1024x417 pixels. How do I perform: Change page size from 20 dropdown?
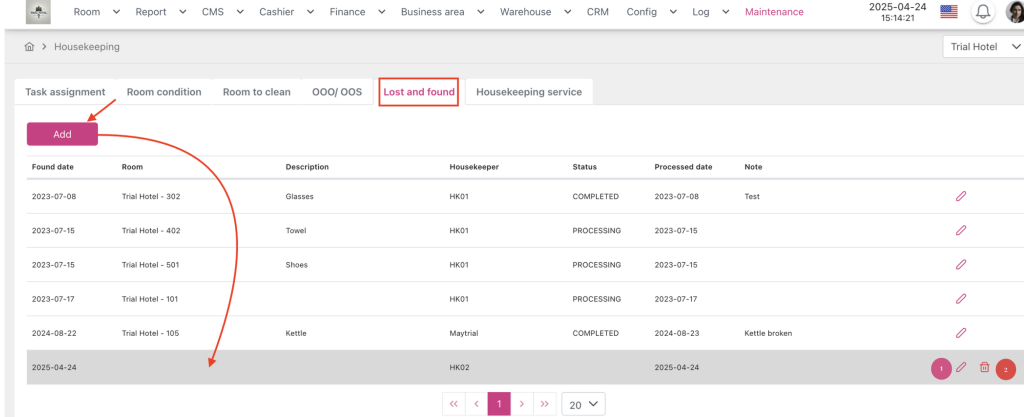582,404
